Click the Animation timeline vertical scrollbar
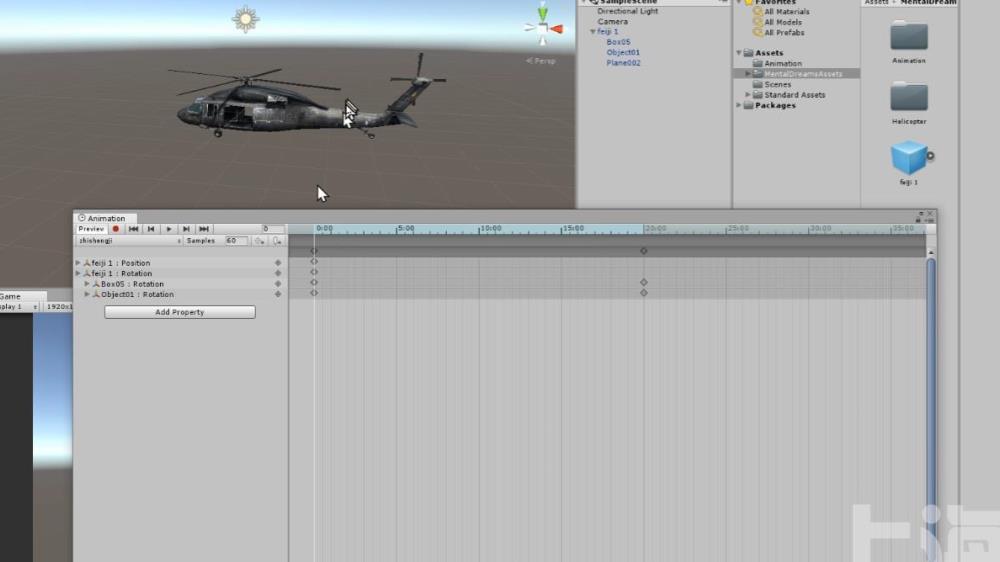 coord(930,408)
